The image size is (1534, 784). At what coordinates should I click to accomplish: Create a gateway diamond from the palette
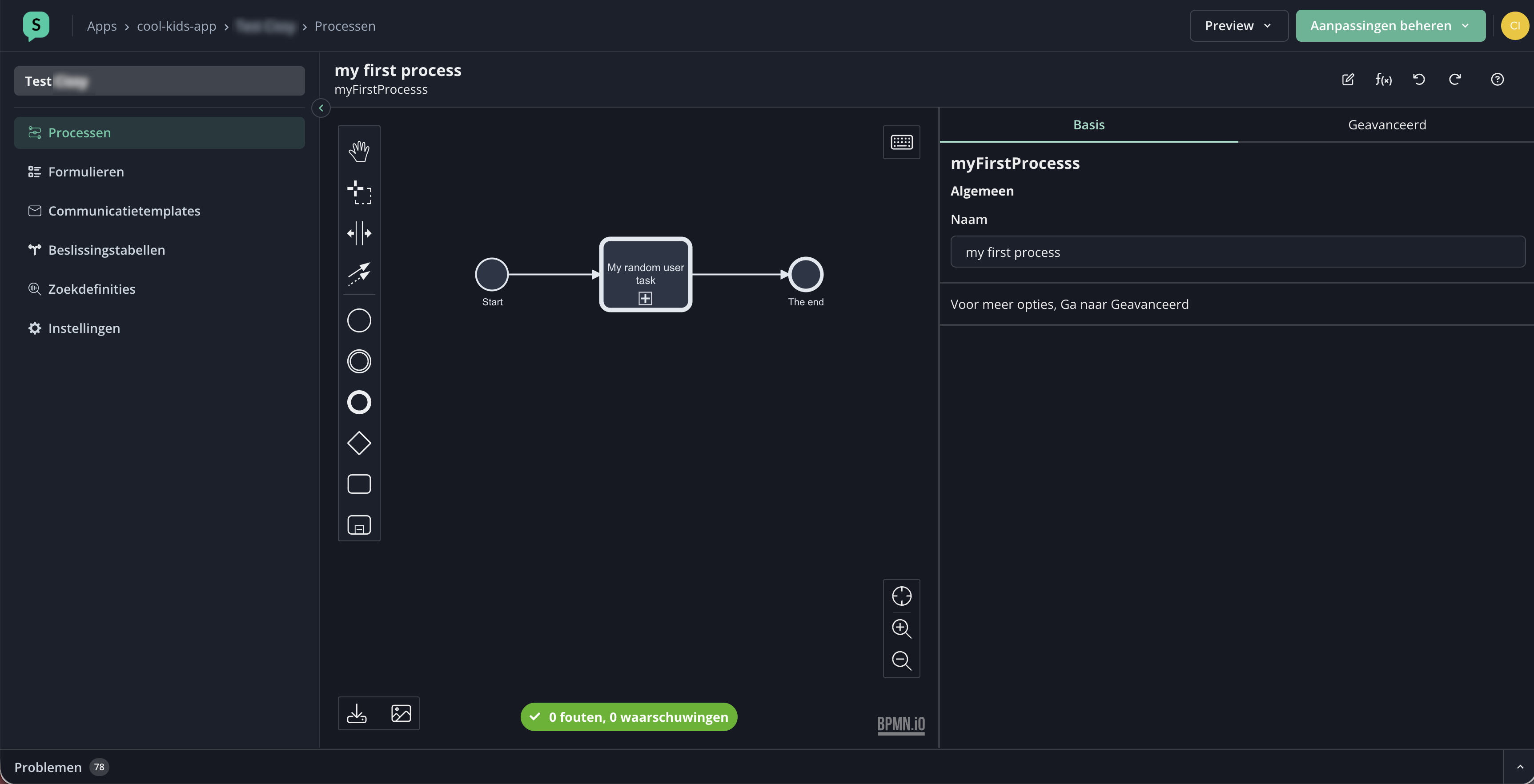click(x=359, y=444)
